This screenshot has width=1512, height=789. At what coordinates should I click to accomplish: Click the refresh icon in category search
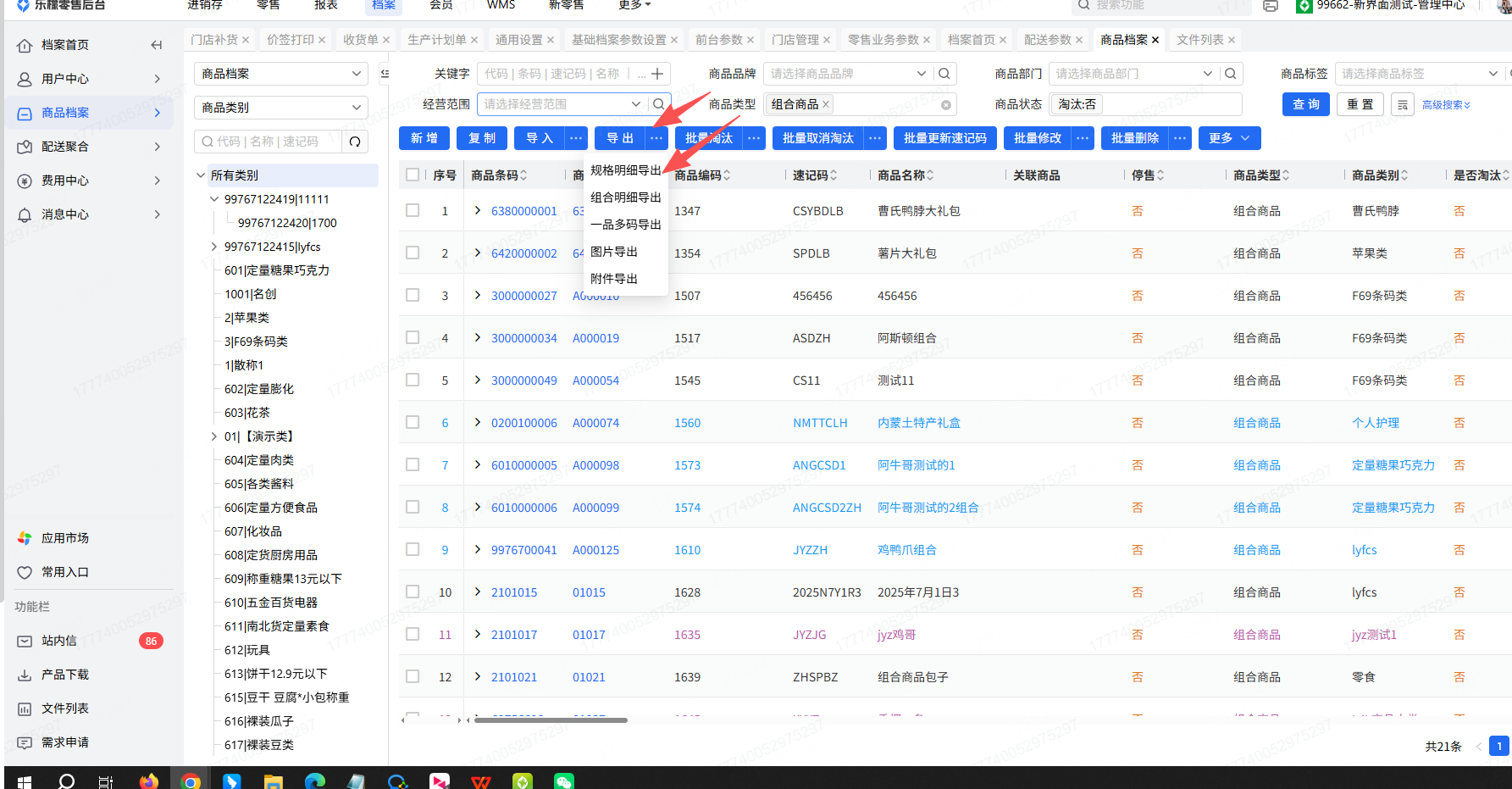pyautogui.click(x=355, y=142)
